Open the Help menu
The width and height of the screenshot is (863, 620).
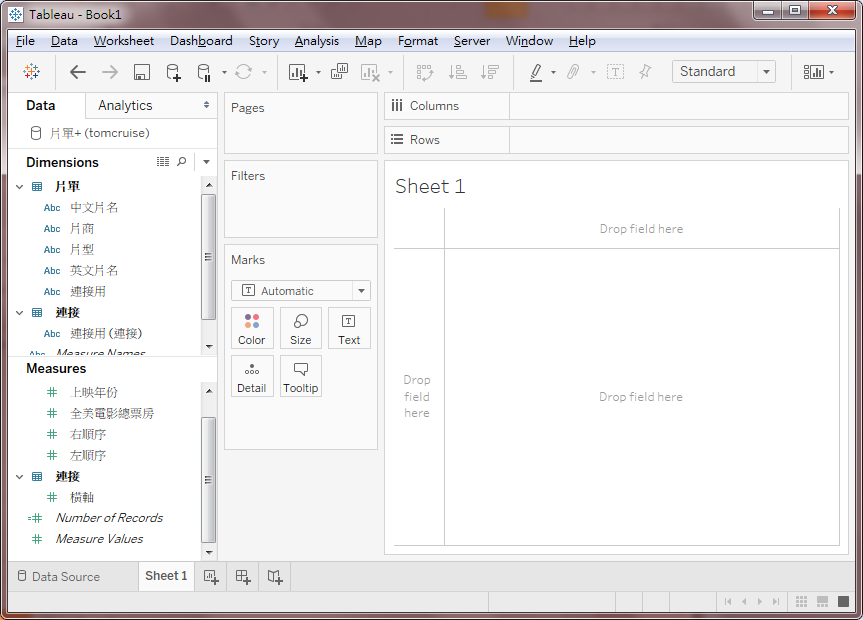(x=582, y=41)
